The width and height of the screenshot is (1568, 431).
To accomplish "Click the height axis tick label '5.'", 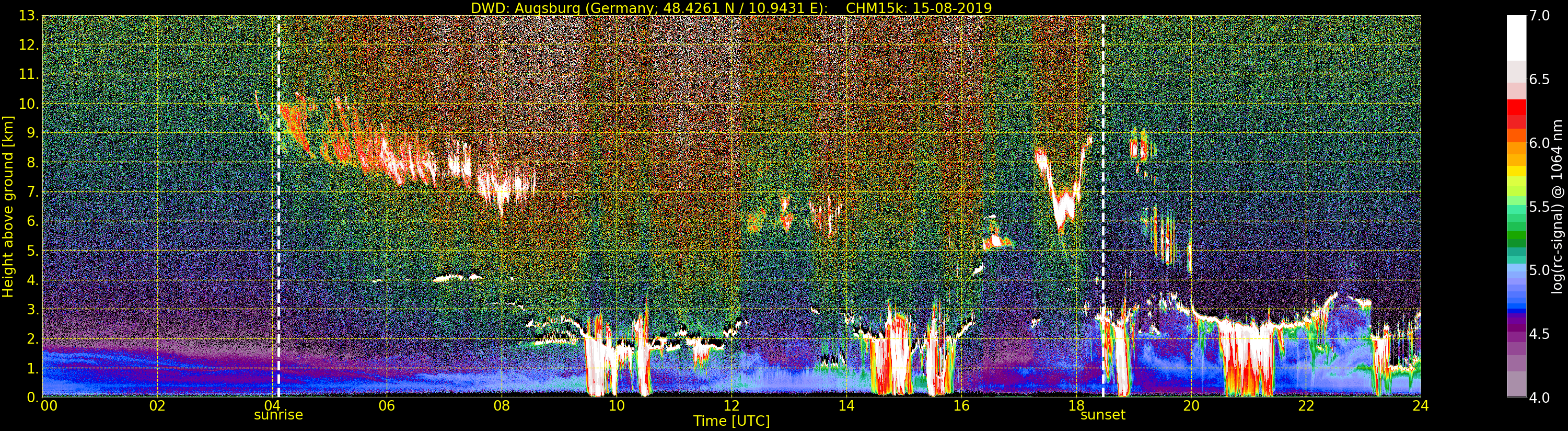I will [32, 251].
